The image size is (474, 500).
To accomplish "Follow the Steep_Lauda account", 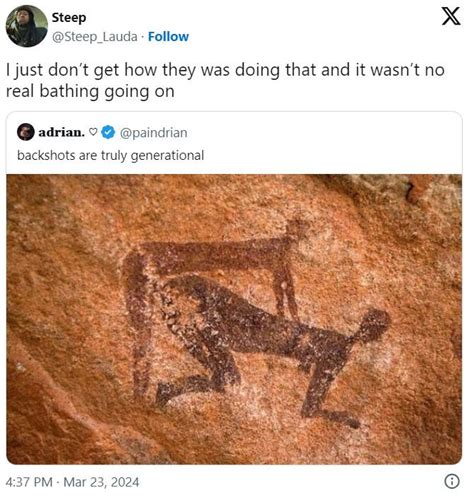I will click(168, 36).
